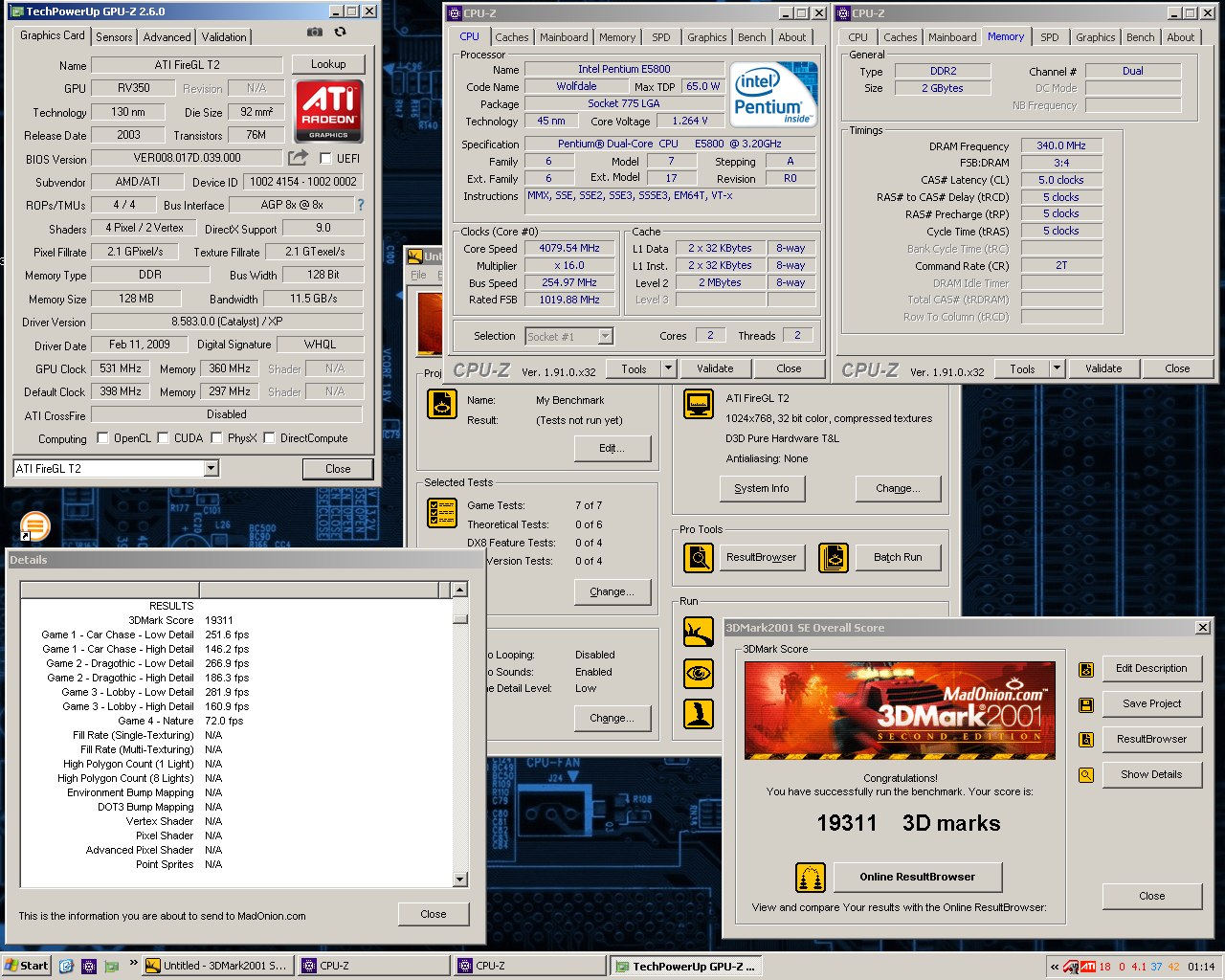Click the Details list scroll down arrow
The image size is (1225, 980).
coord(459,880)
